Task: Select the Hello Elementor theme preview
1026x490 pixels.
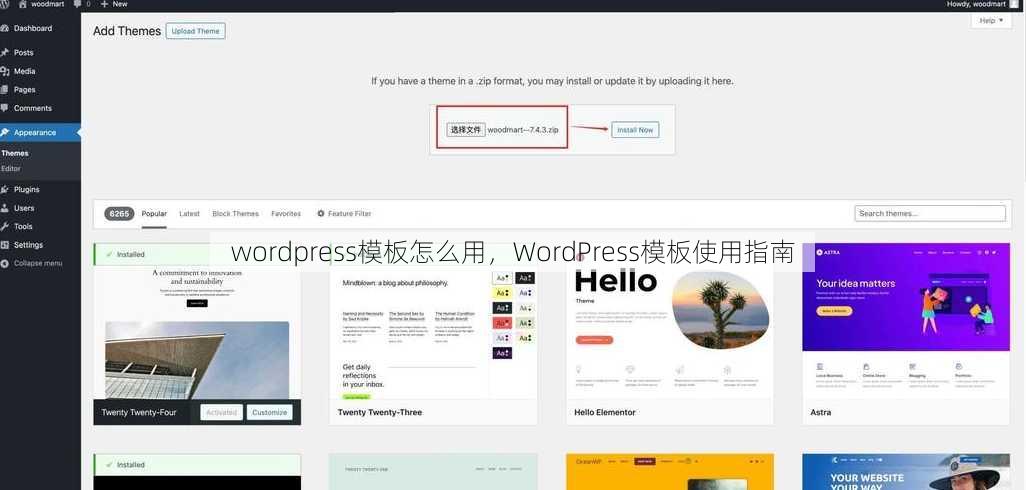Action: pyautogui.click(x=669, y=321)
